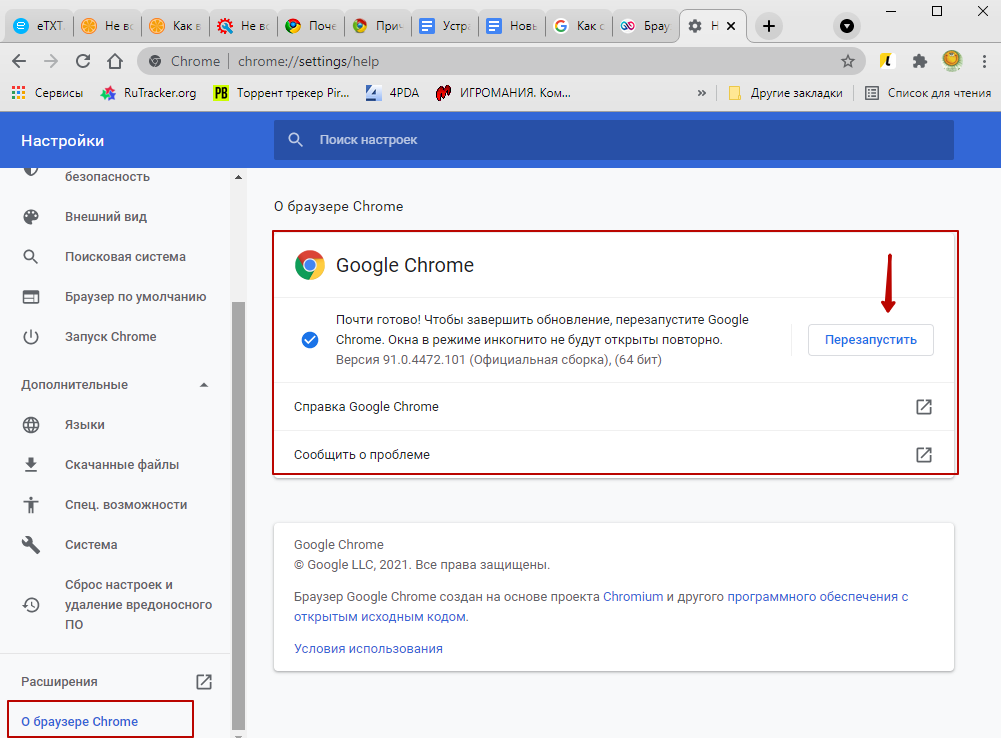
Task: Expand hidden bookmarks with the double chevron
Action: (702, 93)
